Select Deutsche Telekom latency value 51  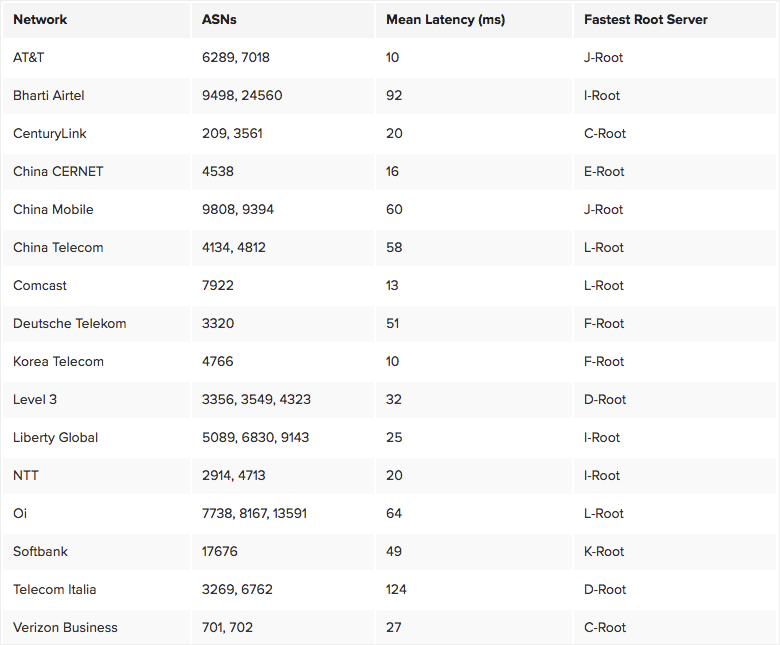click(x=393, y=324)
